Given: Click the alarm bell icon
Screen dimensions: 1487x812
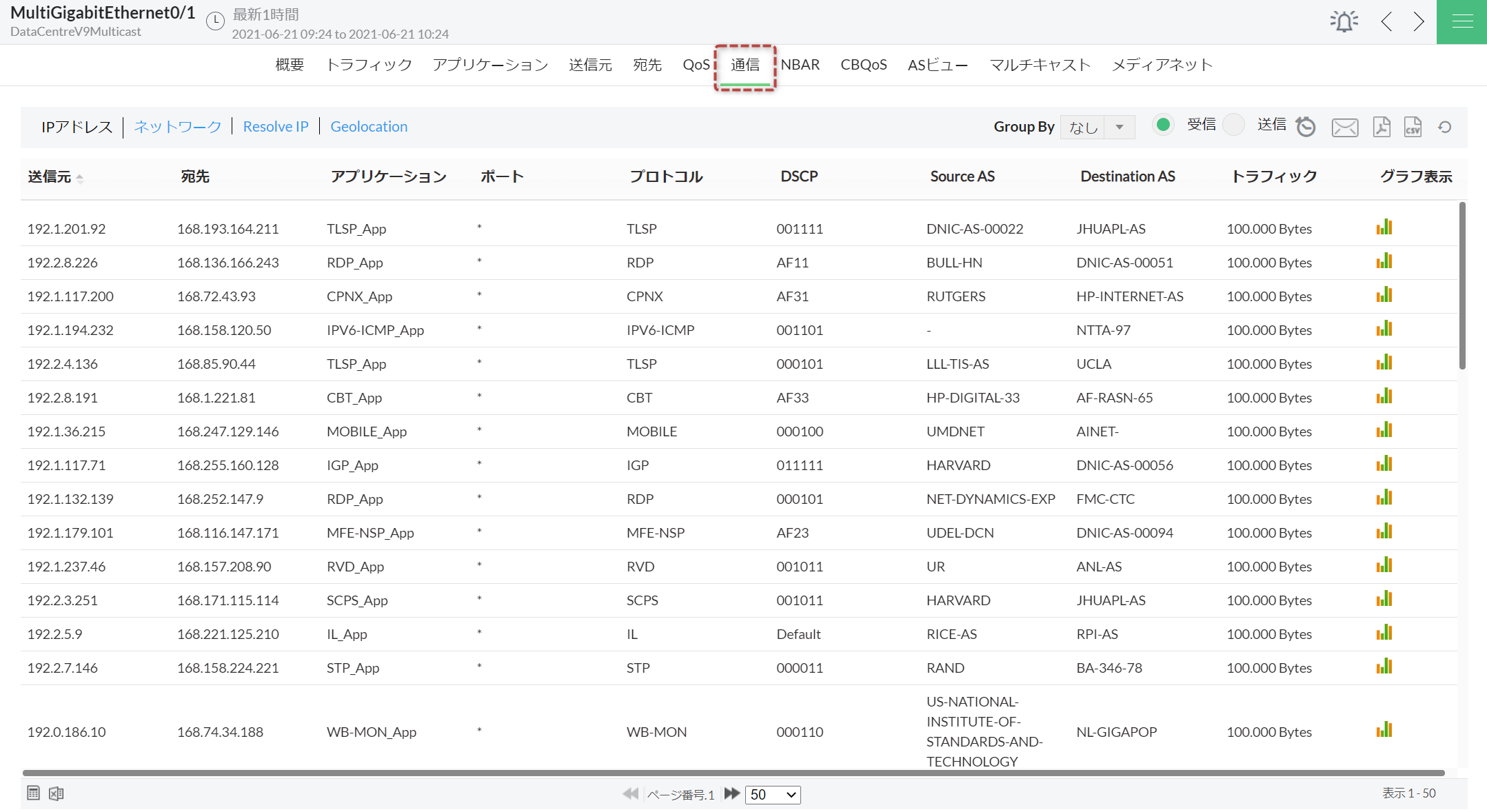Looking at the screenshot, I should (x=1344, y=21).
